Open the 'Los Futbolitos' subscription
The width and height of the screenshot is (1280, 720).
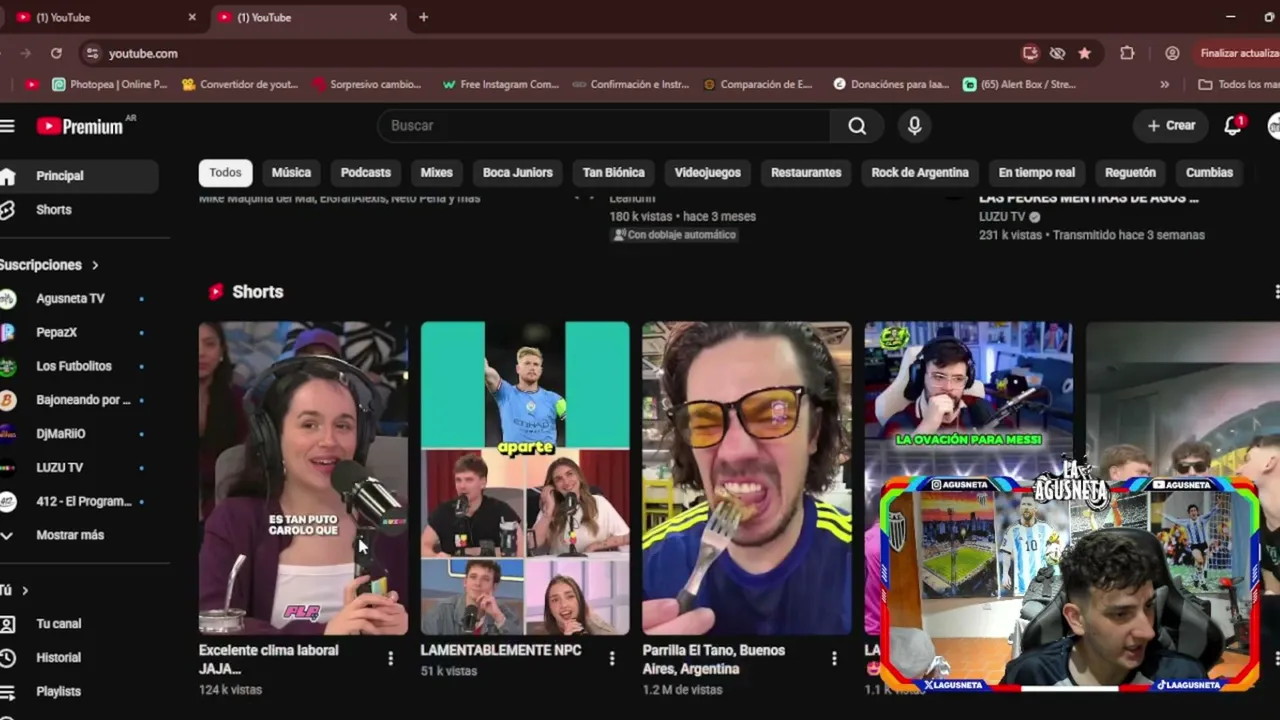[74, 366]
